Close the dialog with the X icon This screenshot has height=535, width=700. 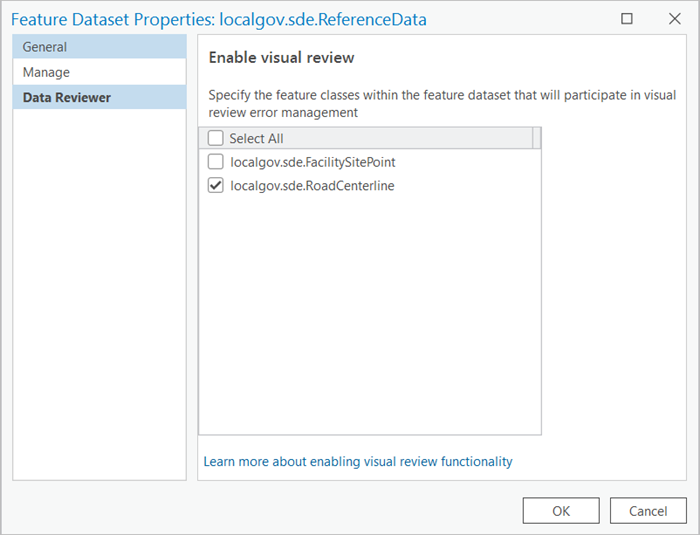coord(674,19)
